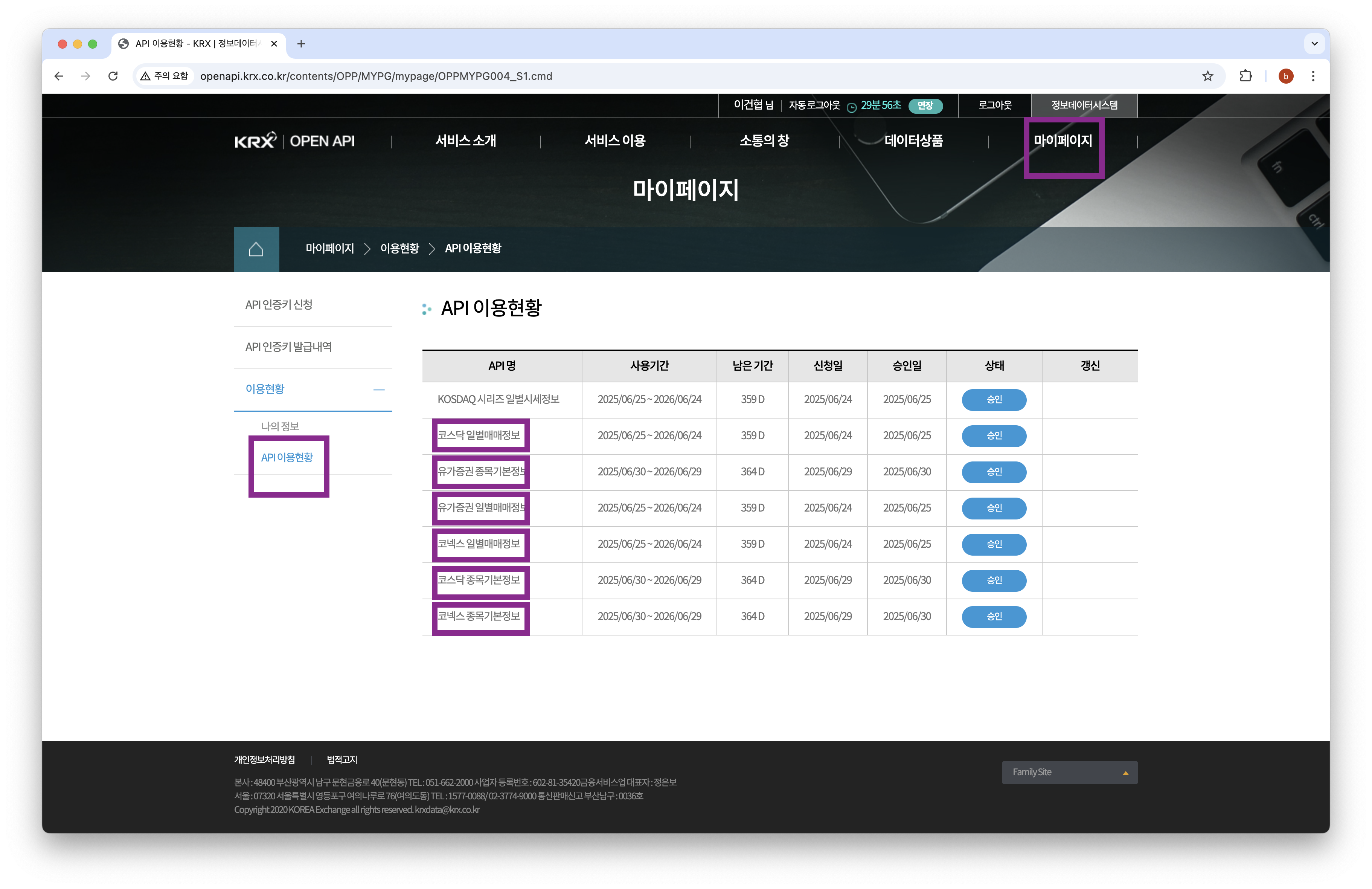This screenshot has height=889, width=1372.
Task: Open a new browser tab
Action: click(x=301, y=44)
